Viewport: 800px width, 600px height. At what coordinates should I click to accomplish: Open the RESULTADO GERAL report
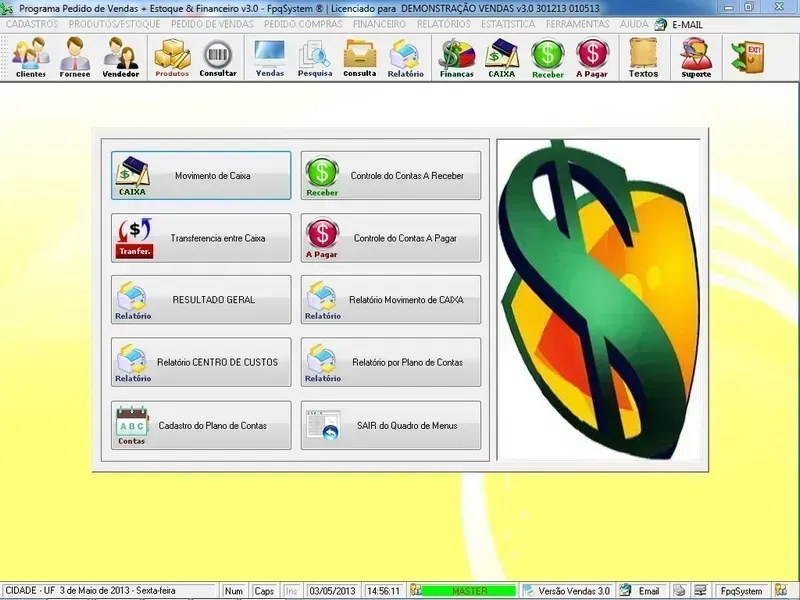(201, 300)
